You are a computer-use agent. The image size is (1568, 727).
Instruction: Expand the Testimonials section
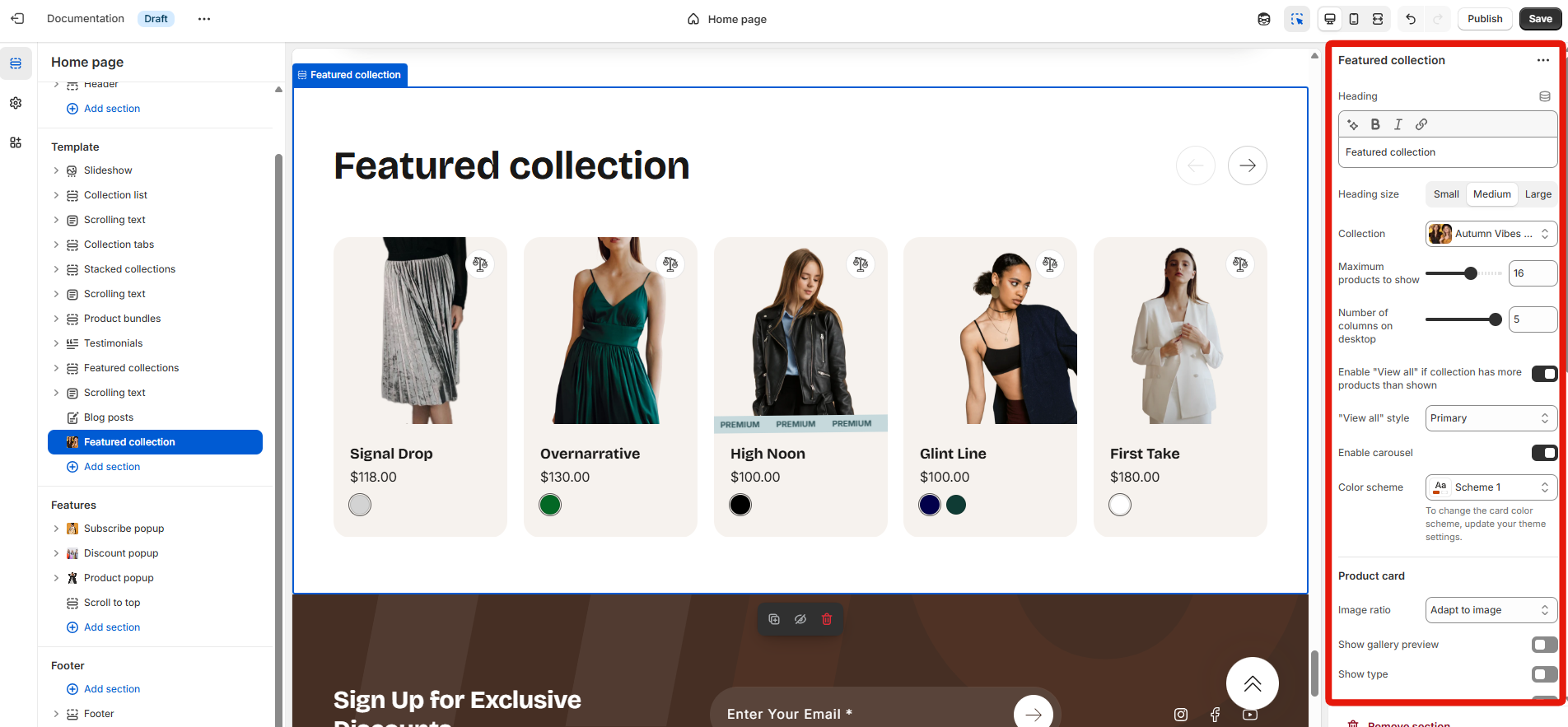(56, 343)
